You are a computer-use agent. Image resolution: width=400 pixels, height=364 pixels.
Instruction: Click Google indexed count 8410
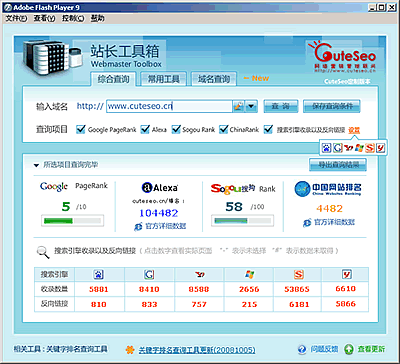(x=149, y=289)
